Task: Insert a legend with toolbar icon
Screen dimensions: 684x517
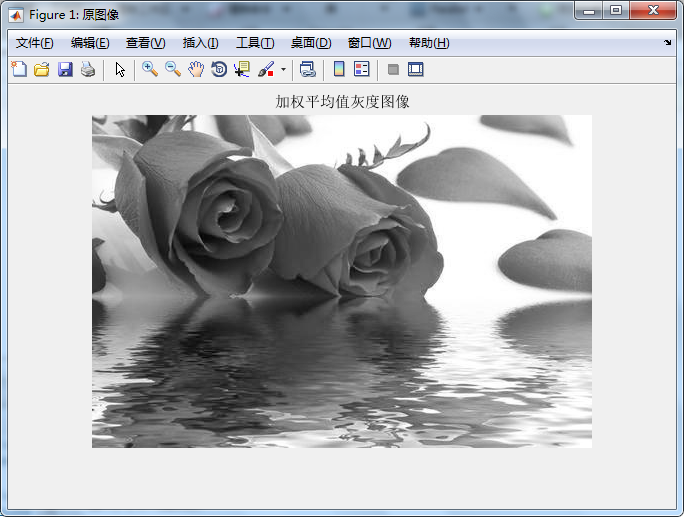Action: 362,69
